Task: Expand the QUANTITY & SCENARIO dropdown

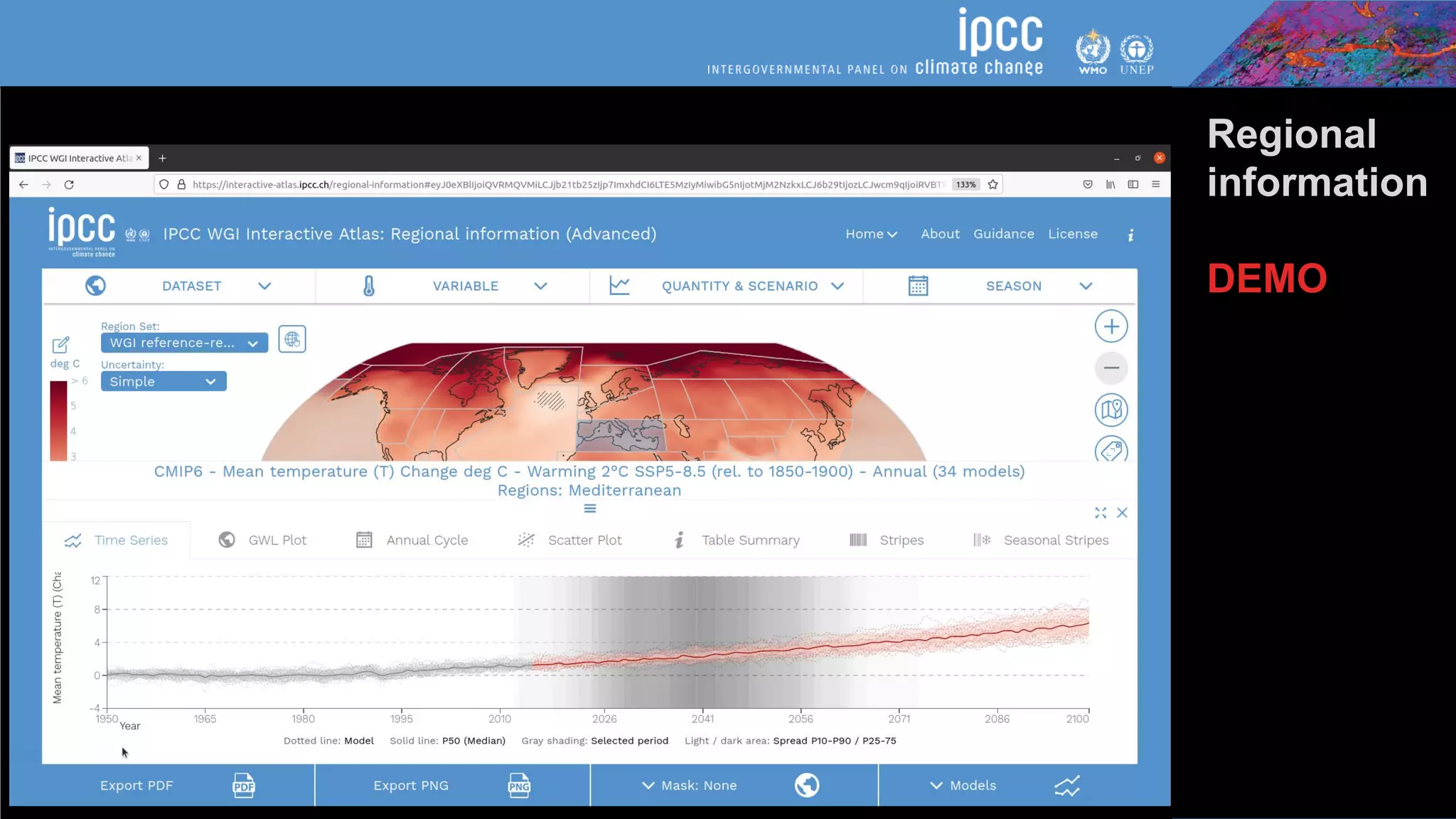Action: pyautogui.click(x=837, y=286)
